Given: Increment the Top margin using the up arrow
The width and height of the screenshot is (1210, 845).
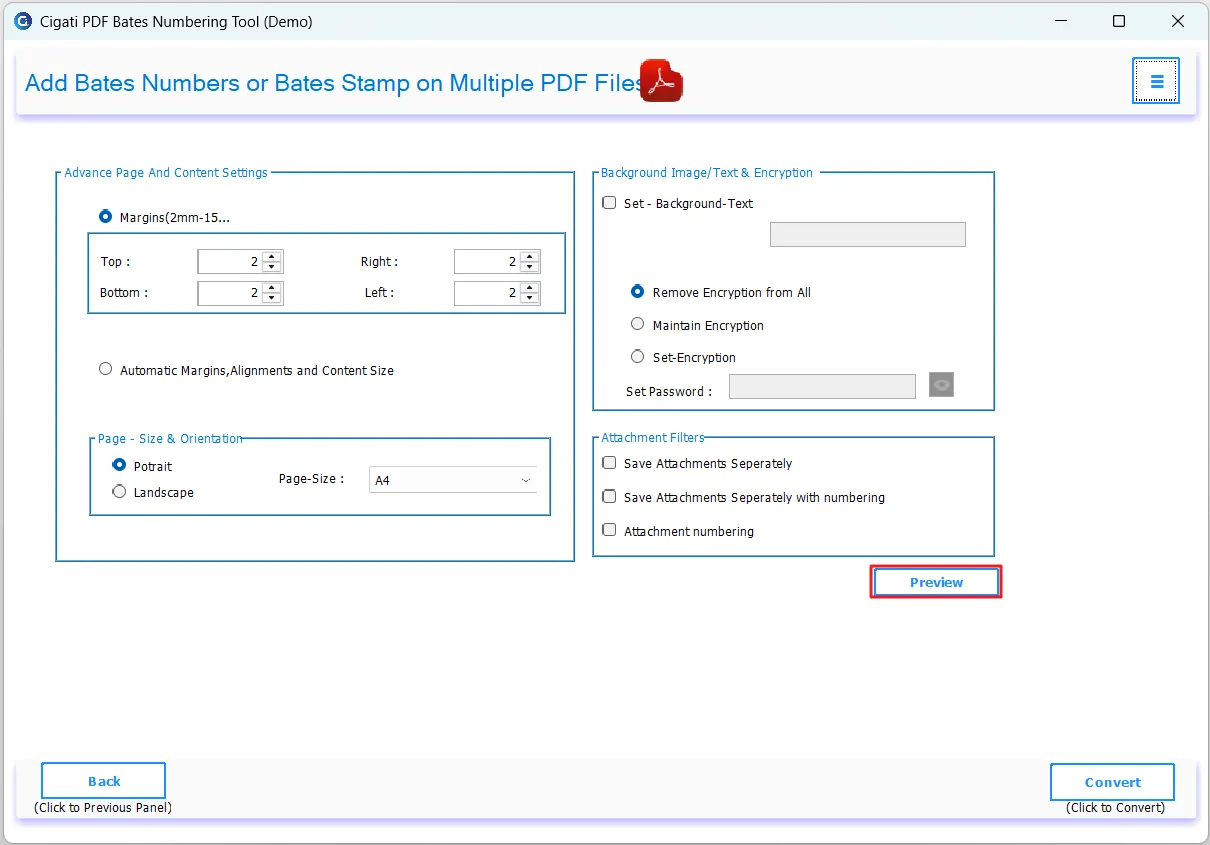Looking at the screenshot, I should pos(270,255).
